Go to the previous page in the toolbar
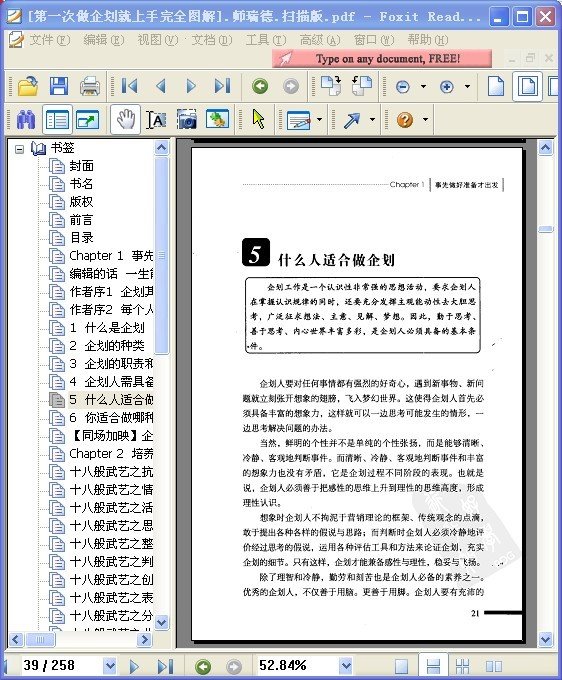562x680 pixels. (161, 86)
